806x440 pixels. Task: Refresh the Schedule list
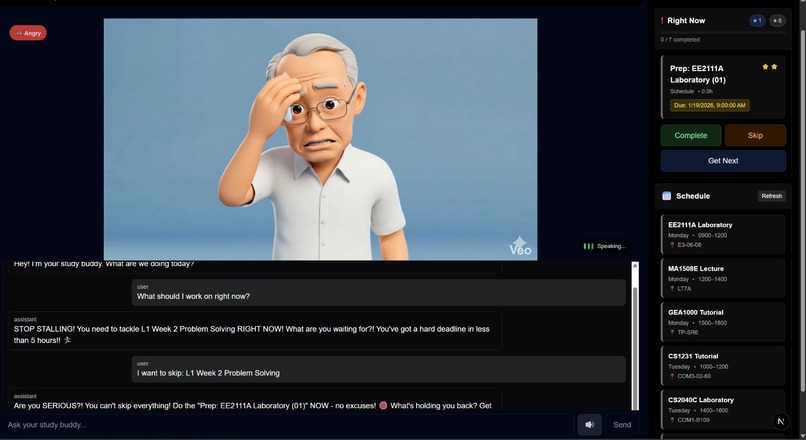point(772,196)
